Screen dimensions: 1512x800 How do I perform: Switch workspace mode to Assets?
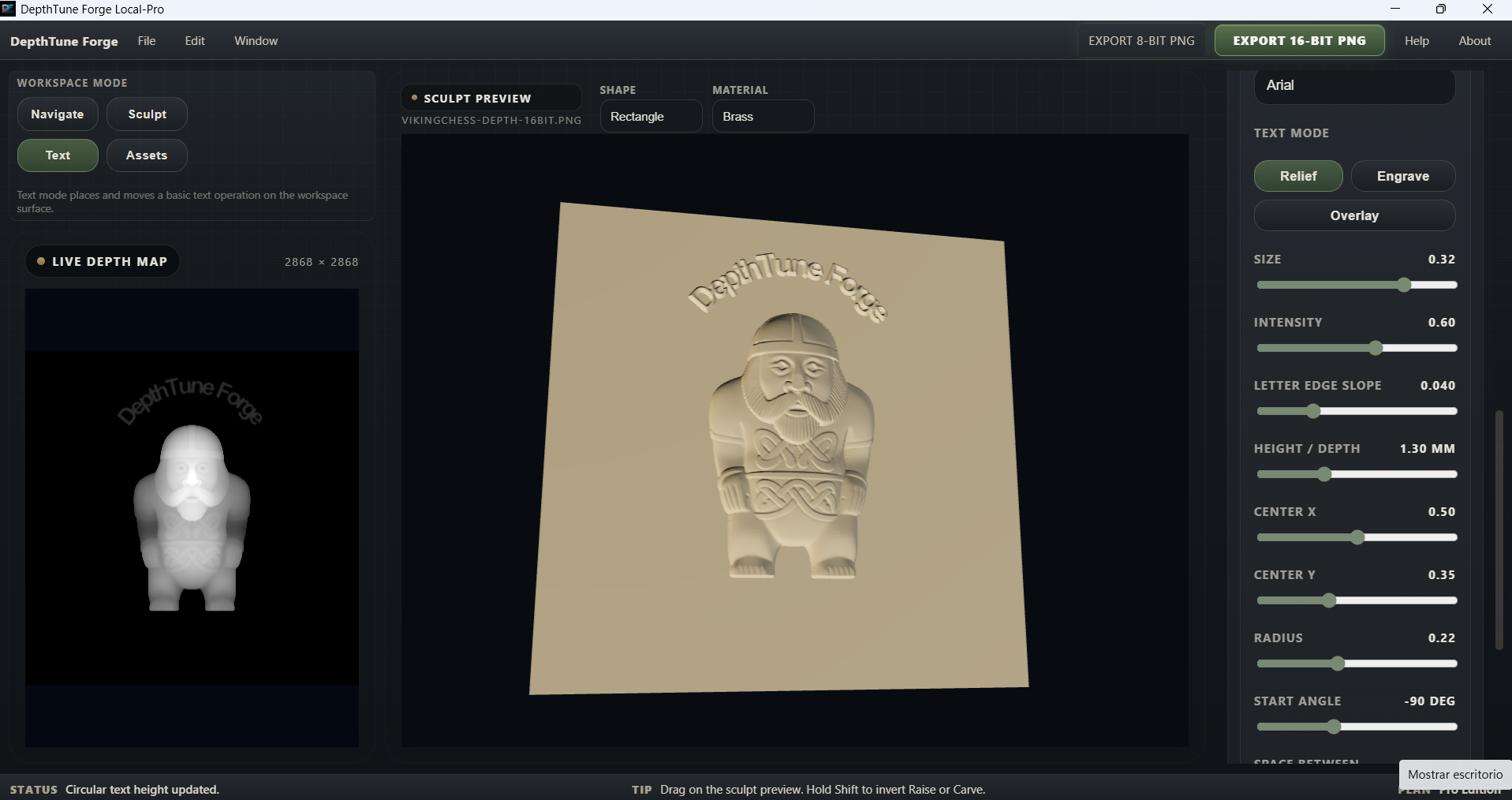tap(147, 155)
